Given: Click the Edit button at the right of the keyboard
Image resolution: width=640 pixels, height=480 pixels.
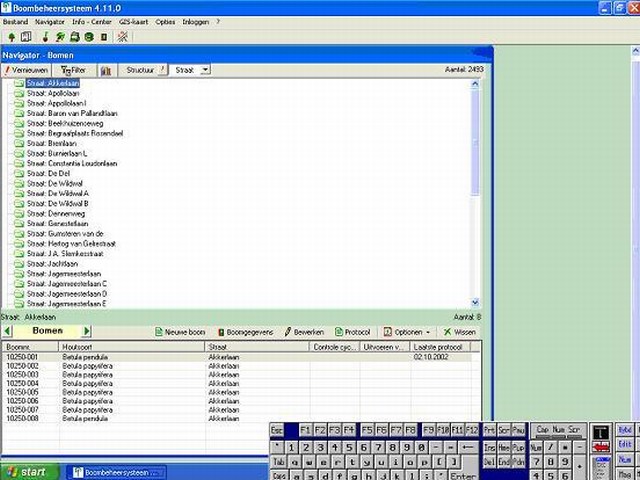Looking at the screenshot, I should coord(625,444).
